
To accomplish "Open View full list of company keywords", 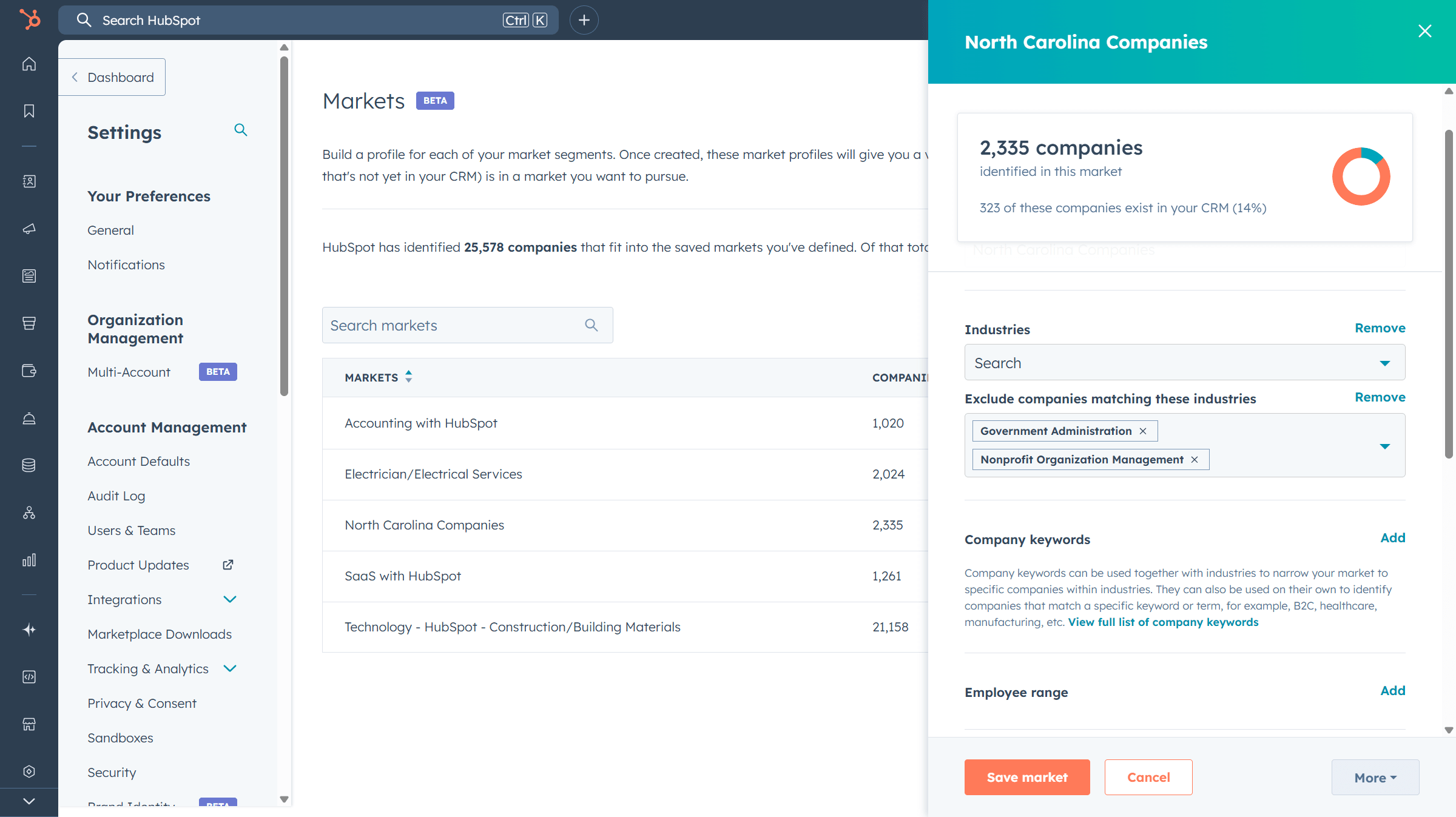I will [x=1163, y=622].
